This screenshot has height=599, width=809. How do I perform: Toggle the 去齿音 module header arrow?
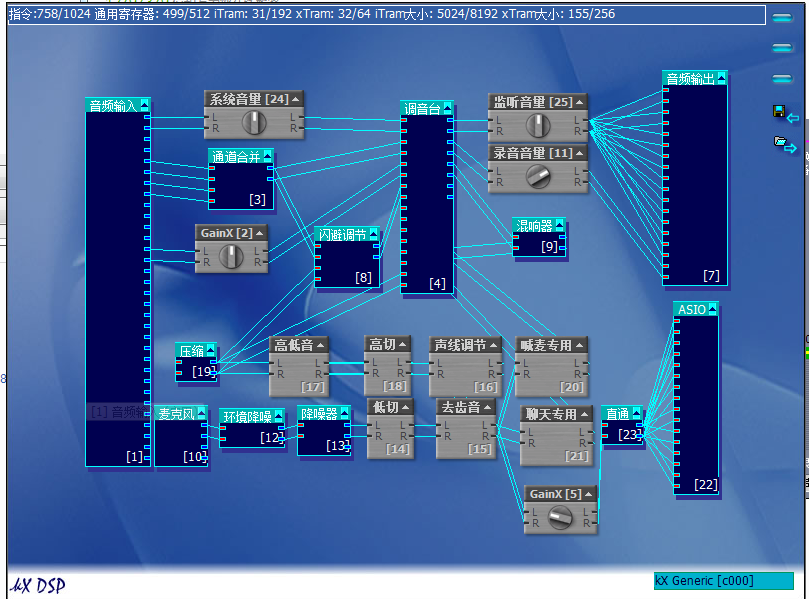pos(487,407)
